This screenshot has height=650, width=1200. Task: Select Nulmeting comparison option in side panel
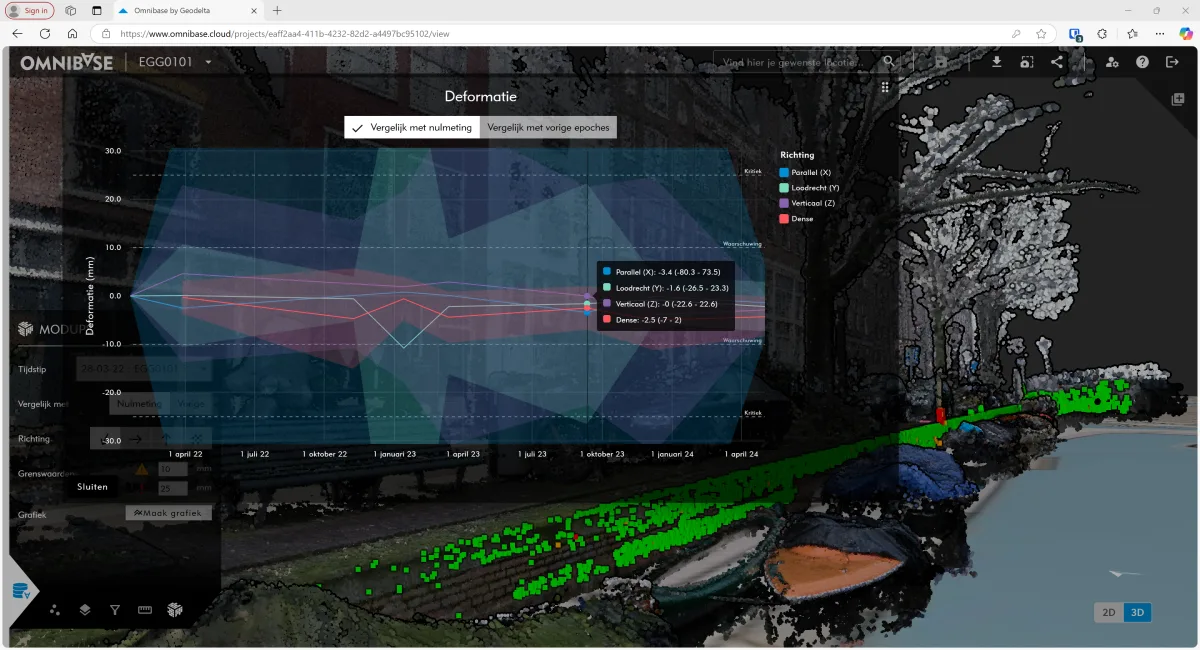(138, 404)
